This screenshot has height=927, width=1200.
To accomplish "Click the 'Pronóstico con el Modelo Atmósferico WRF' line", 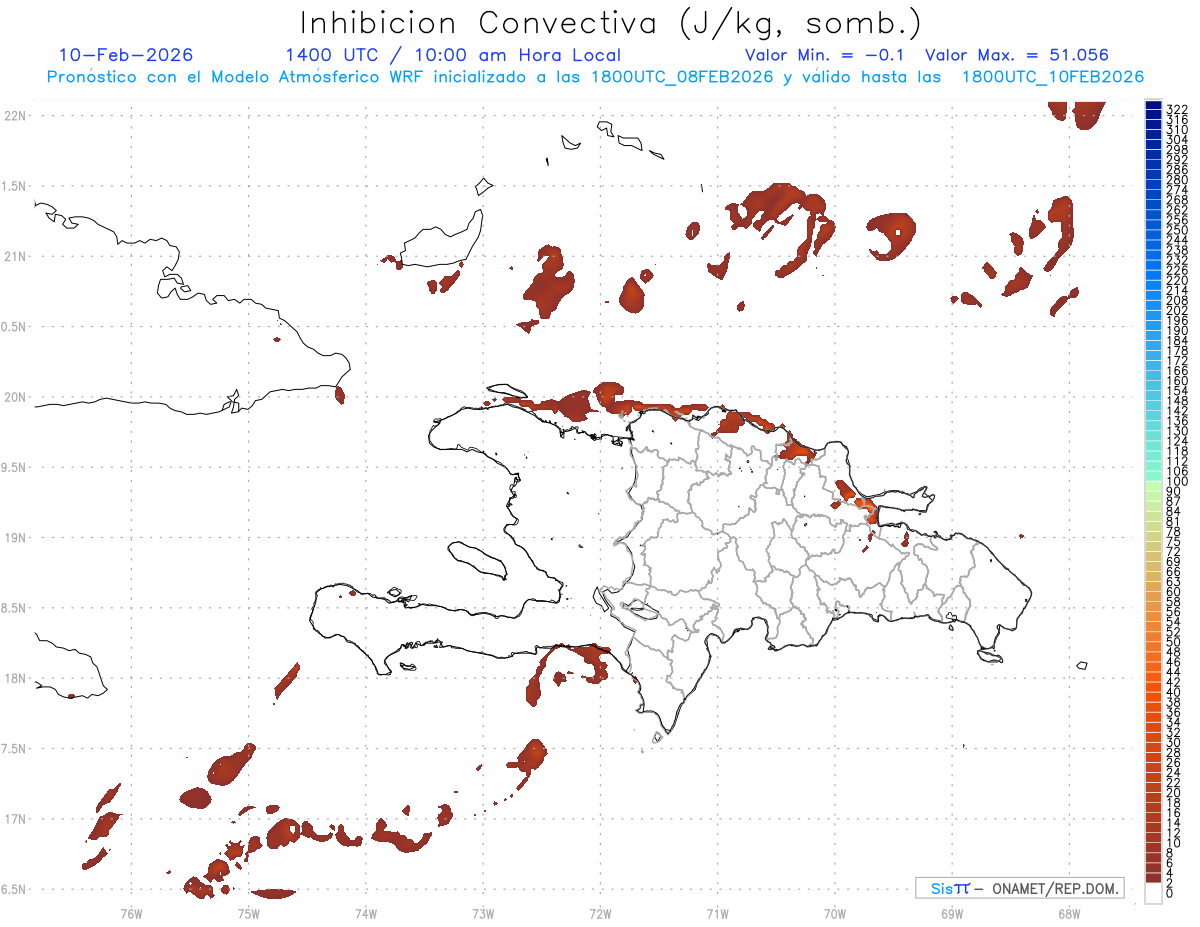I will tap(236, 76).
